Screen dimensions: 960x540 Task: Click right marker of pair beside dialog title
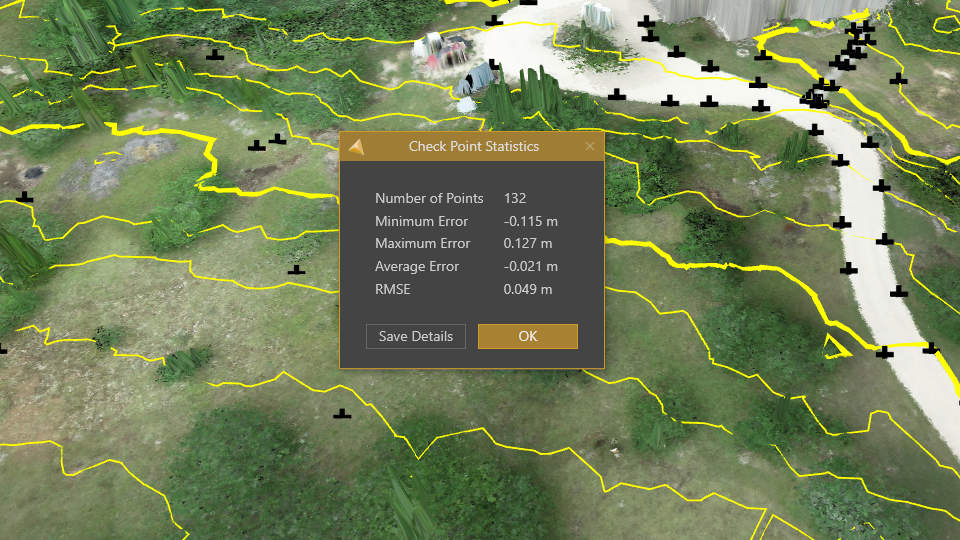[278, 139]
